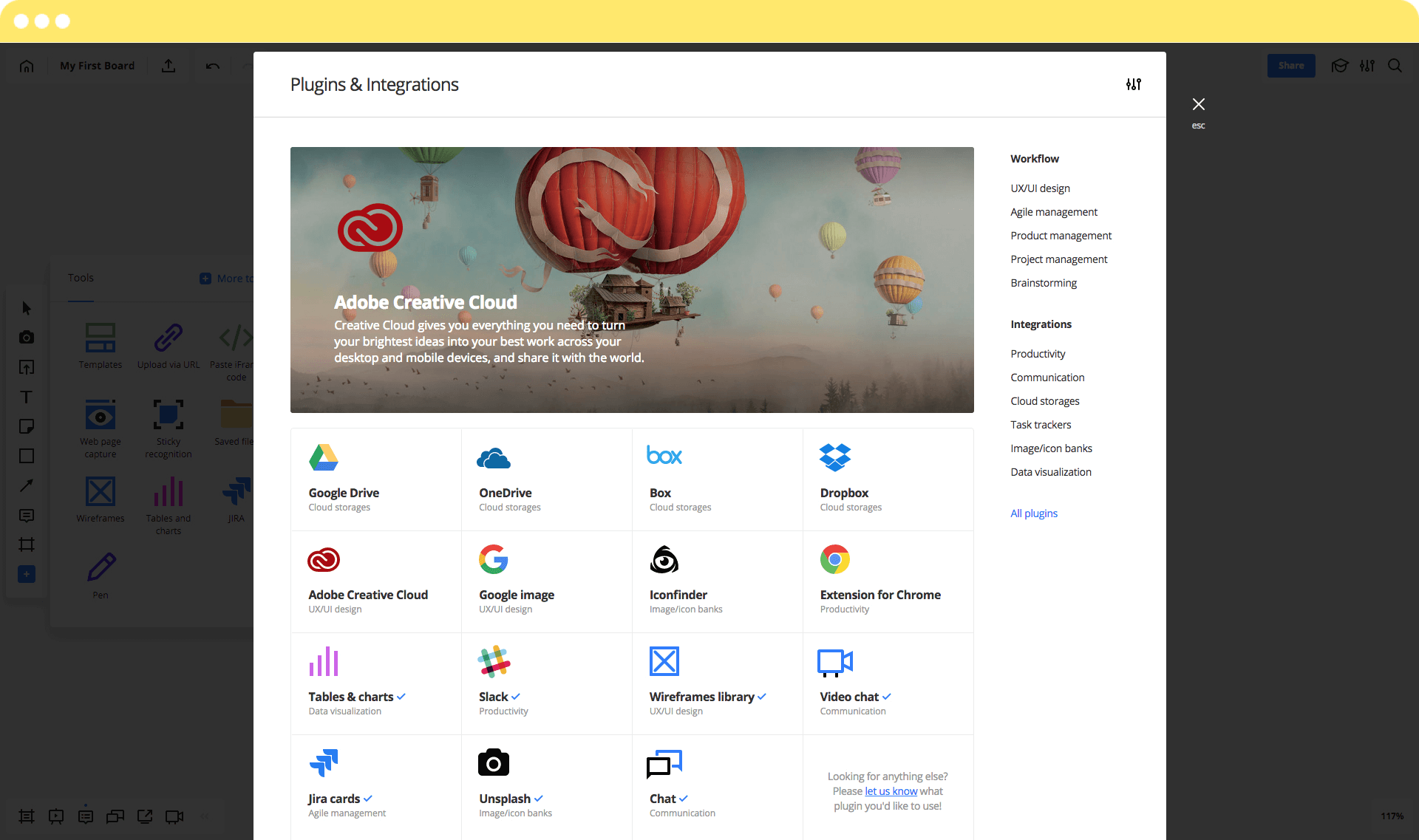
Task: Open the Google Drive plugin icon
Action: 324,457
